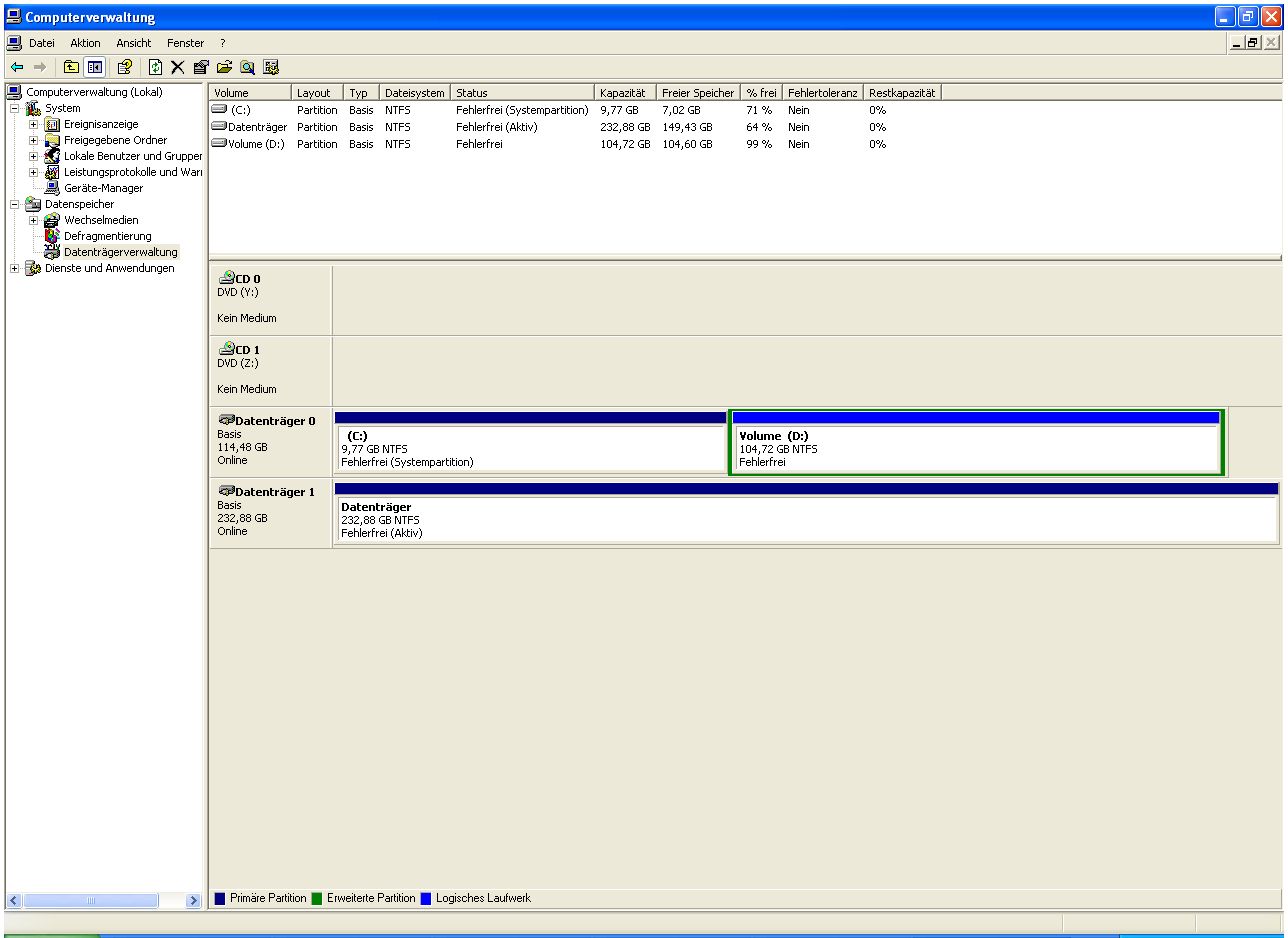The width and height of the screenshot is (1288, 938).
Task: Open the Properties toolbar icon
Action: point(201,67)
